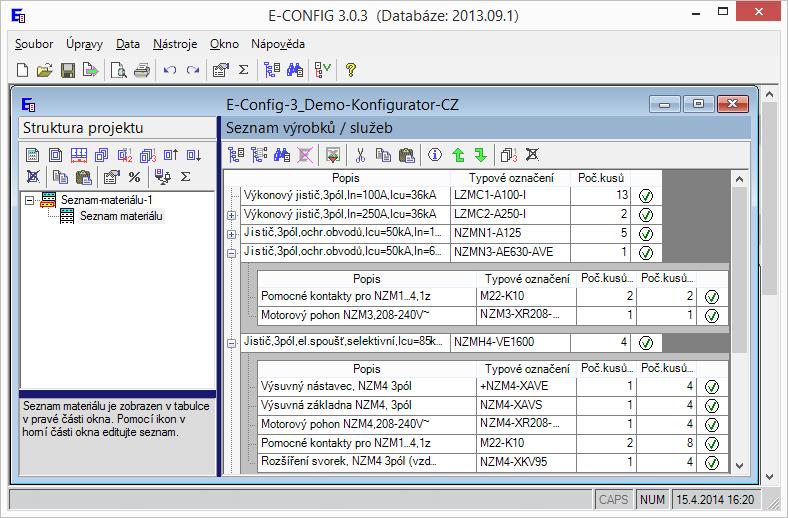
Task: Click the green check mark for NZMN1-A125 row
Action: coord(646,234)
